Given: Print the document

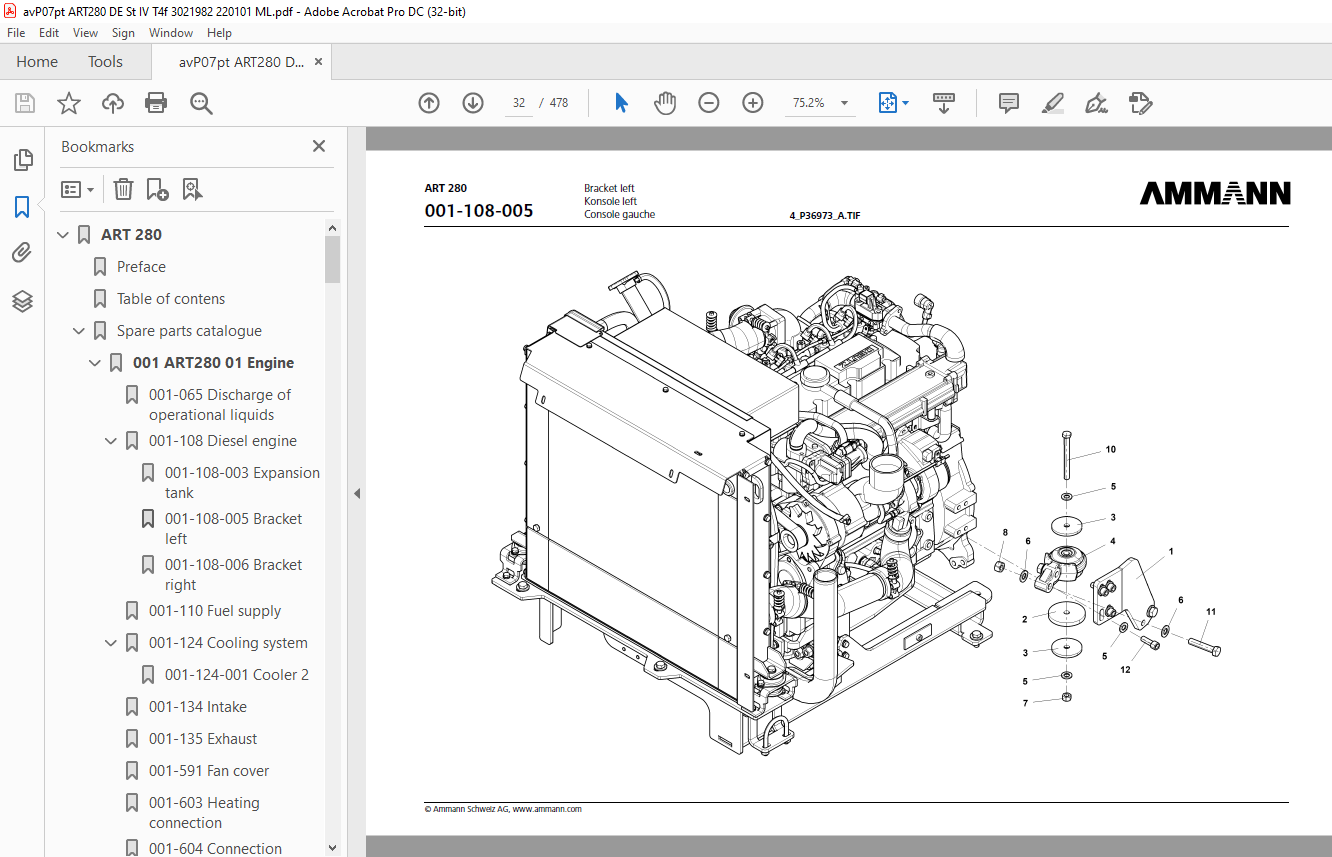Looking at the screenshot, I should (156, 103).
